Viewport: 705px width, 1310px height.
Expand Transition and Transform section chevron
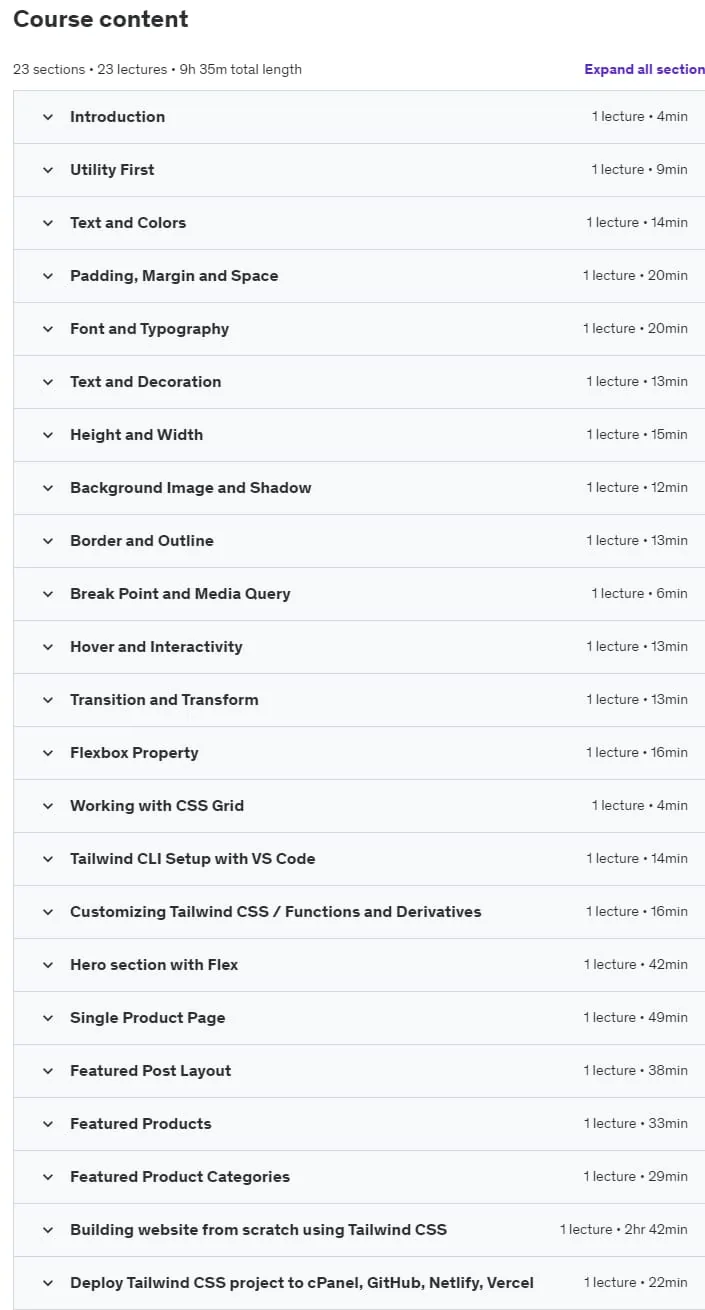47,700
